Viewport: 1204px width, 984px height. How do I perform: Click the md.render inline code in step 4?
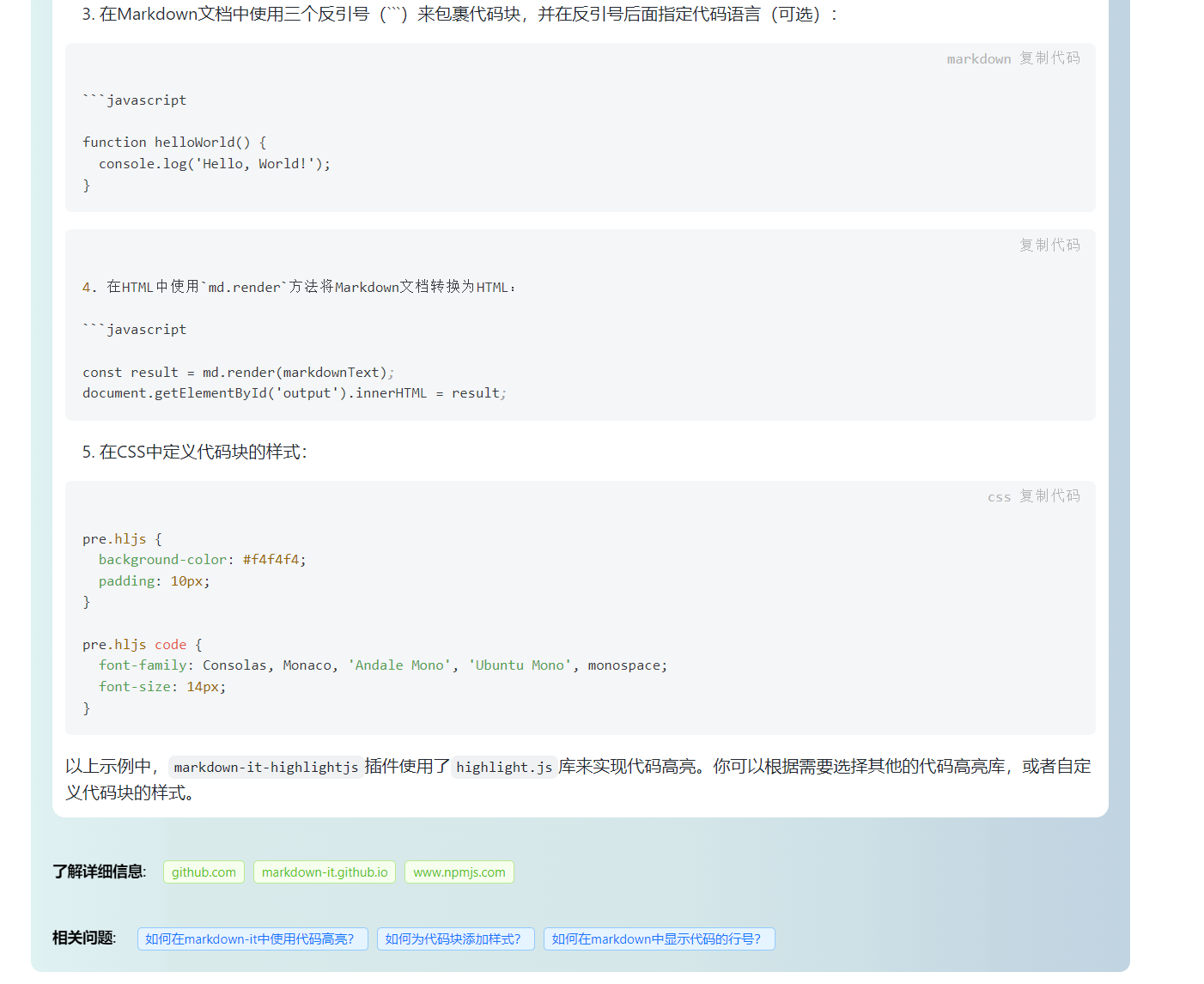[x=246, y=287]
